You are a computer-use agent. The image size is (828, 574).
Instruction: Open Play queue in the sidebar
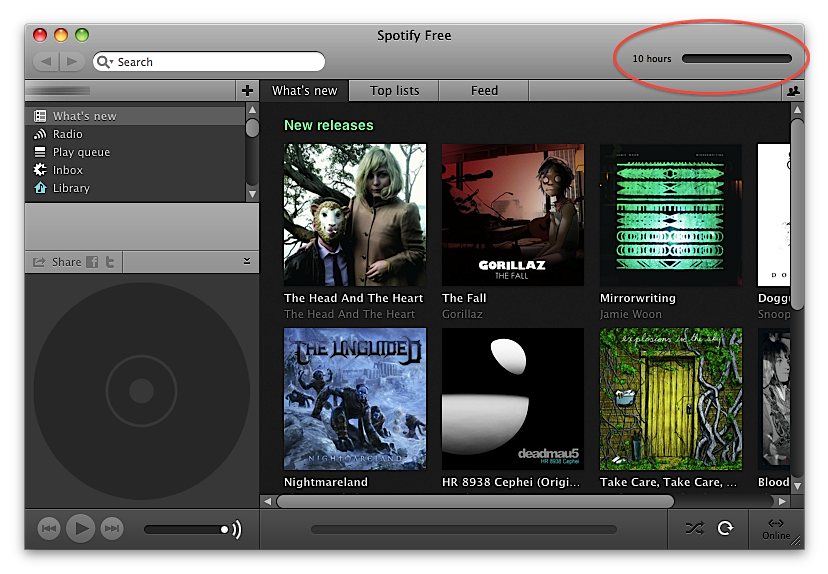click(x=135, y=152)
